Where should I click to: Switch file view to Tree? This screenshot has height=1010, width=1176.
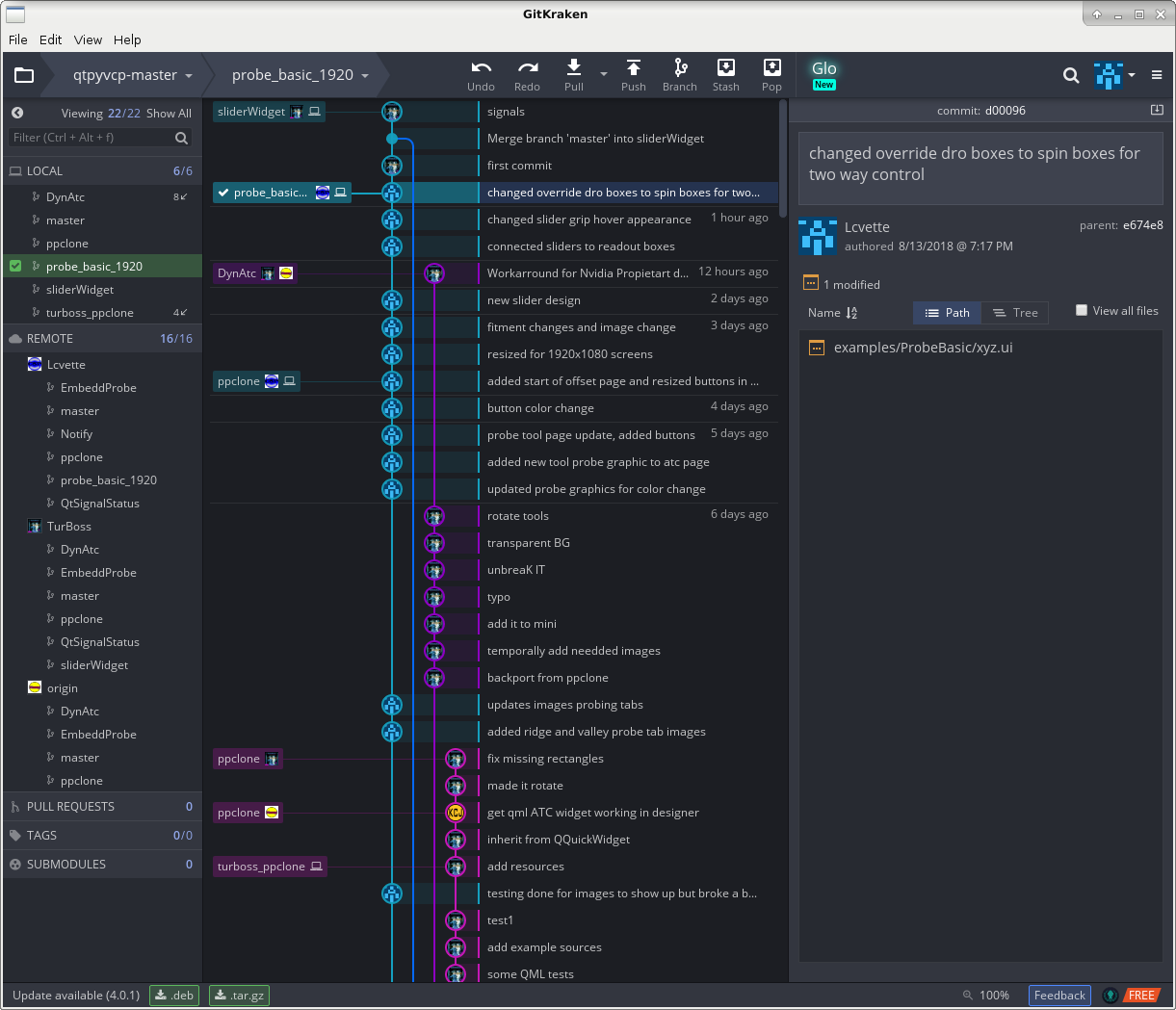[x=1015, y=313]
